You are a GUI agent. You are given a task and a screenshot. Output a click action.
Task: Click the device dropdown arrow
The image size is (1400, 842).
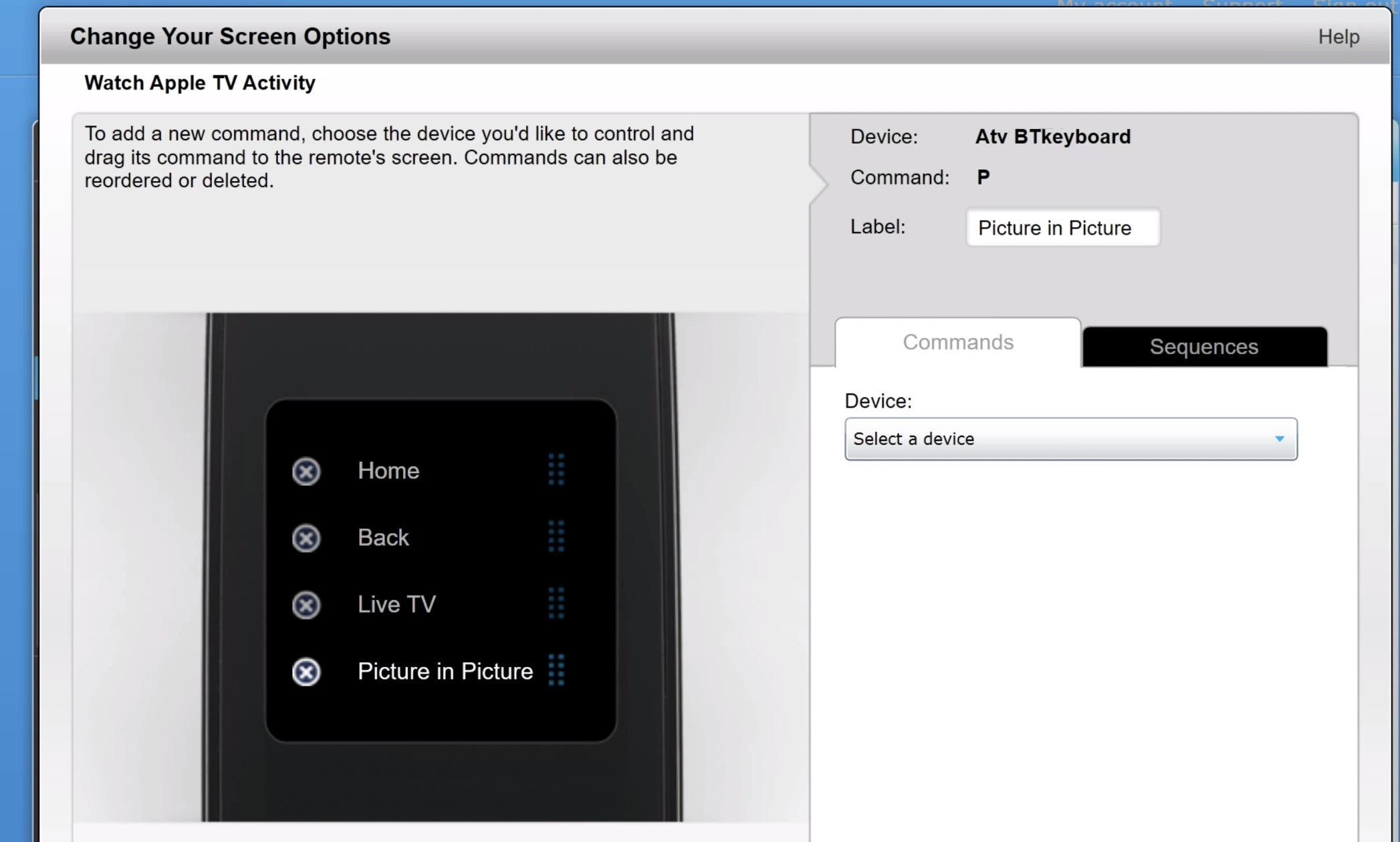pyautogui.click(x=1278, y=438)
